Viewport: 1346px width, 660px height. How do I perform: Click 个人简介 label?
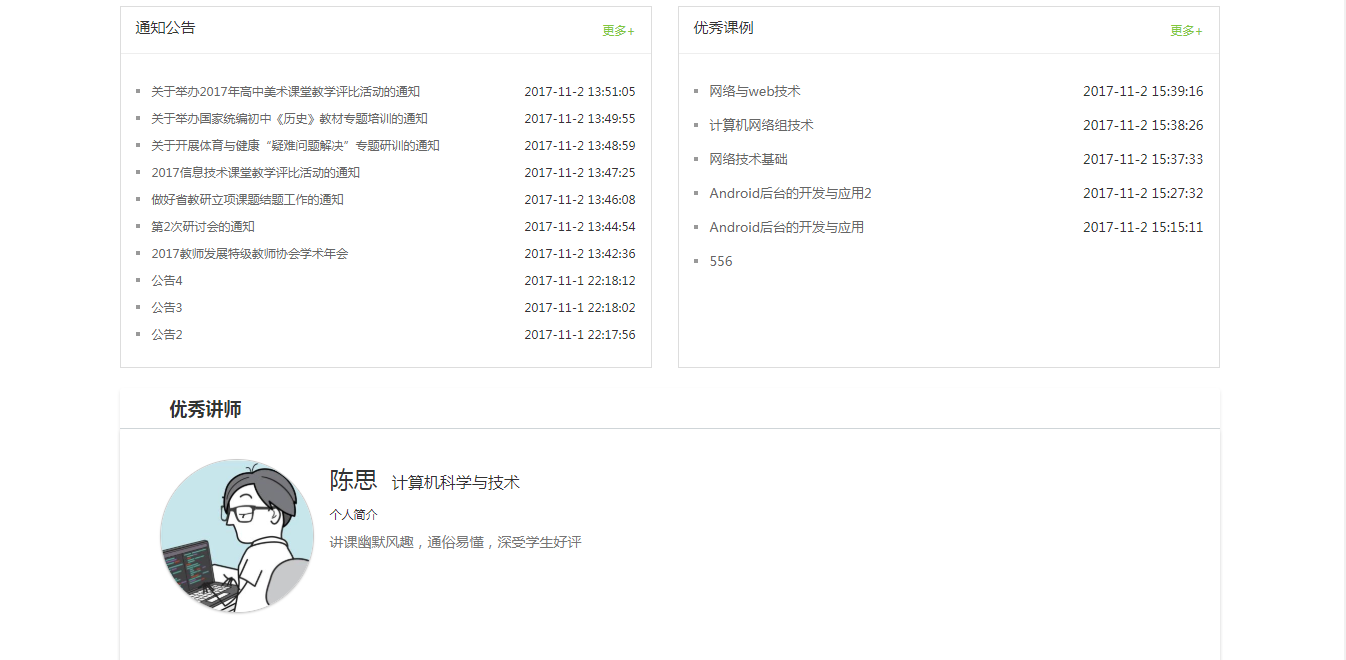[353, 515]
